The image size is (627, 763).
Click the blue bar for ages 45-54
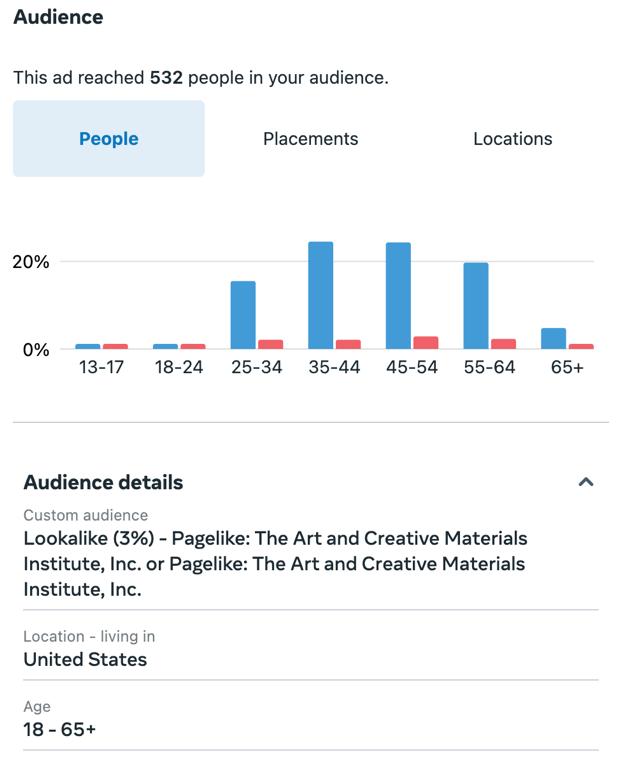(x=398, y=295)
